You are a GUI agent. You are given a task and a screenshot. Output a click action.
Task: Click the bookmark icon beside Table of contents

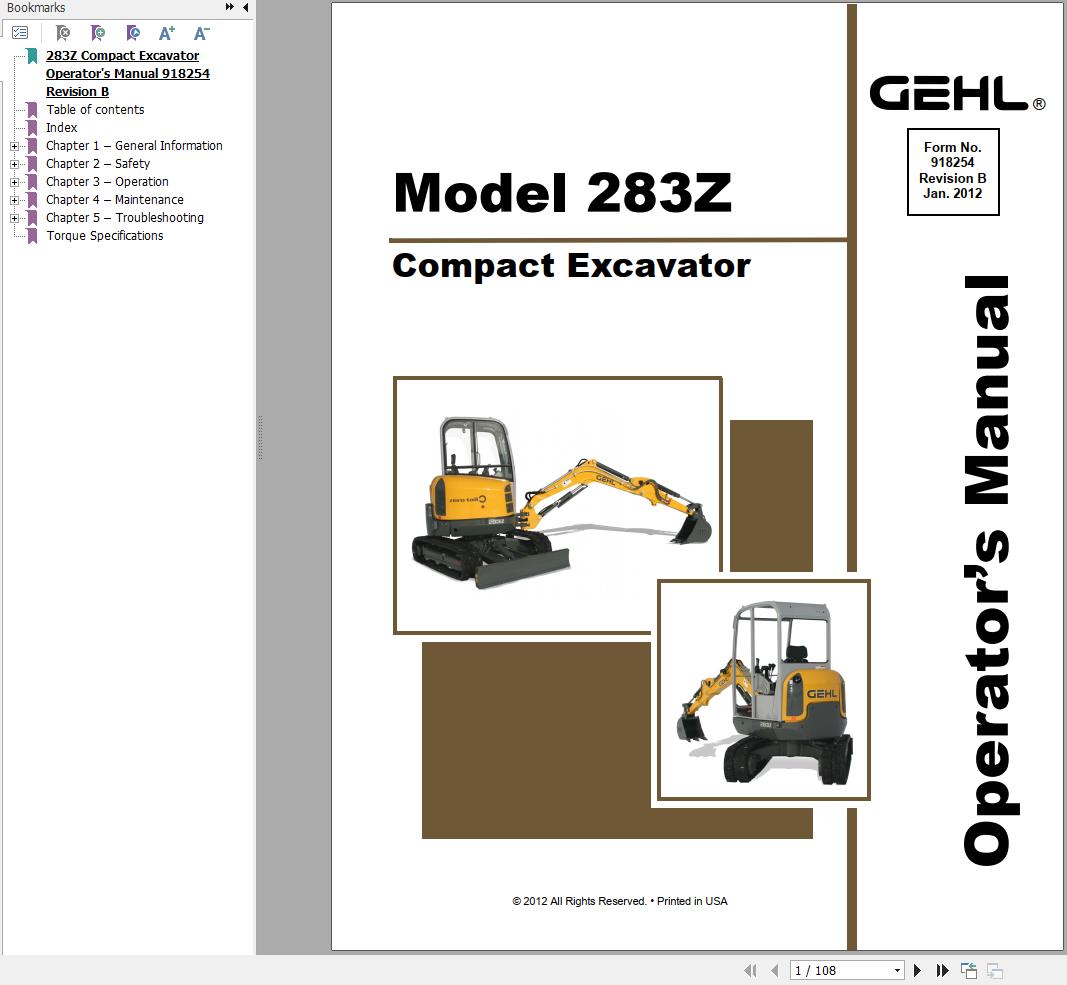32,110
